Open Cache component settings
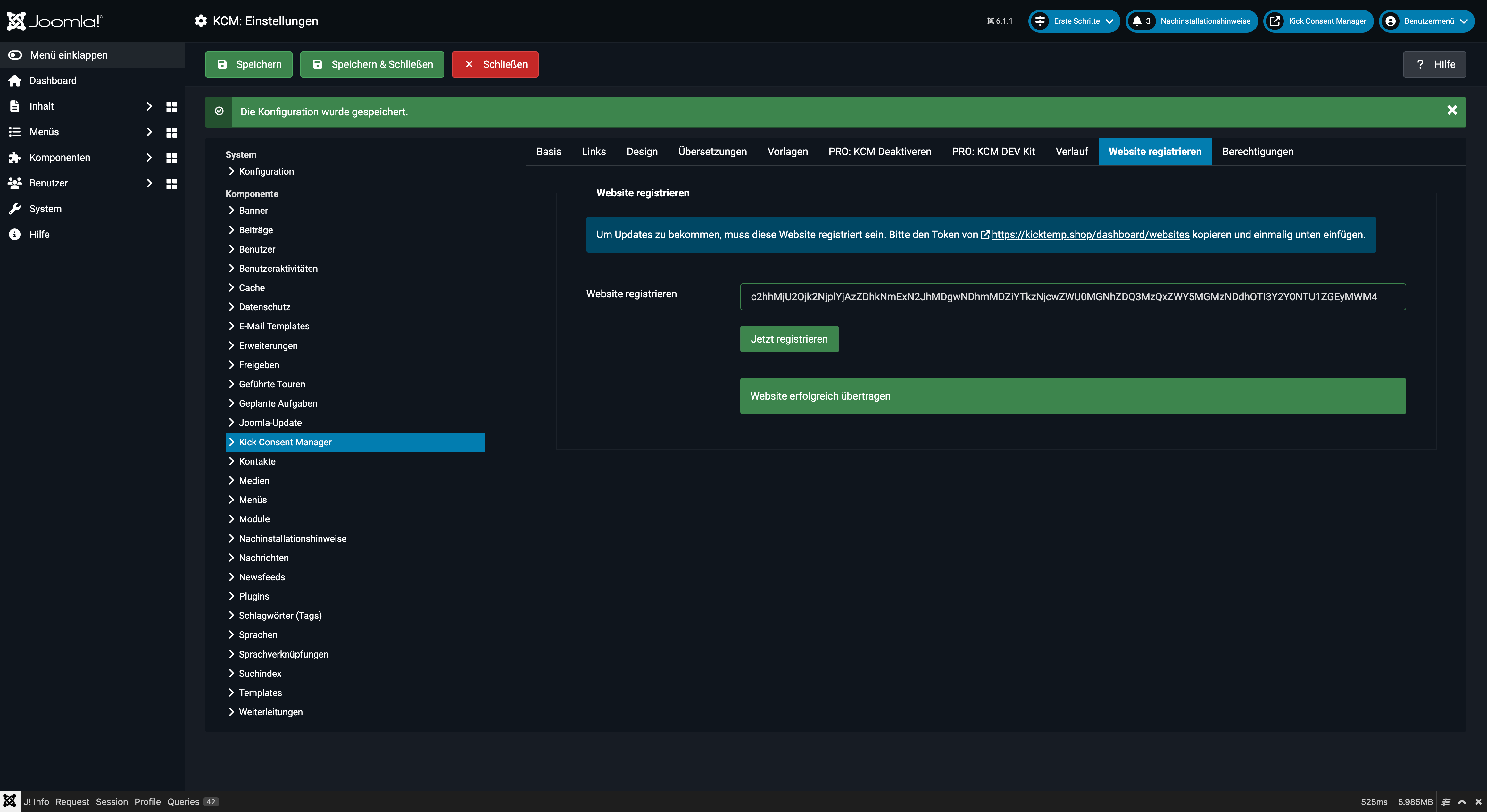The image size is (1487, 812). 252,288
